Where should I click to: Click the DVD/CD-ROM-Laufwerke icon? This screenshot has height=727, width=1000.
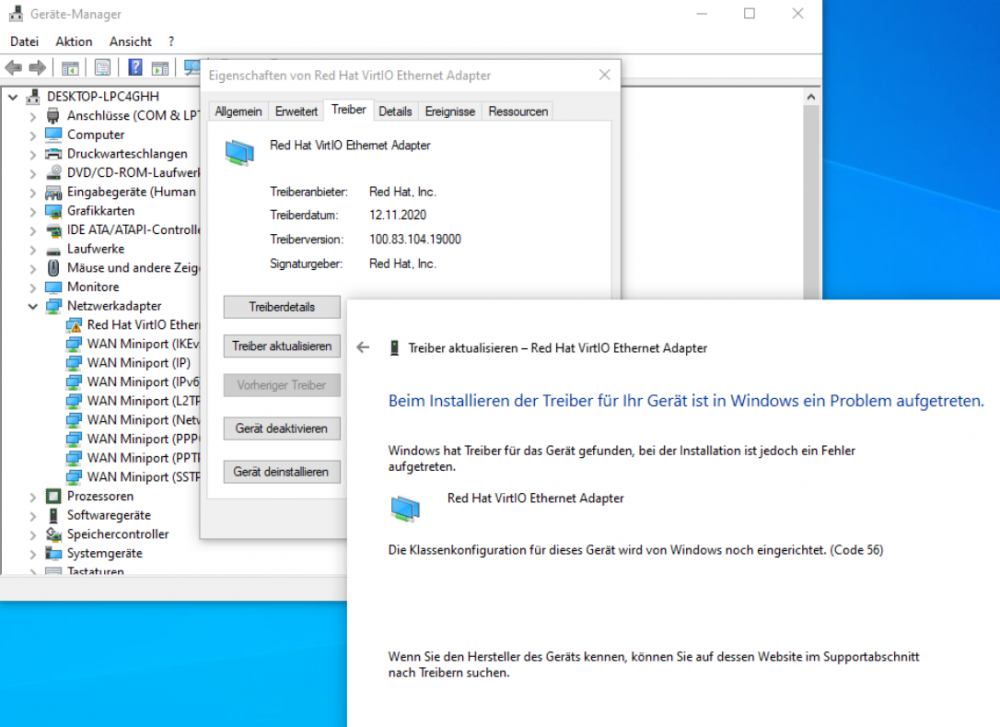pyautogui.click(x=54, y=173)
